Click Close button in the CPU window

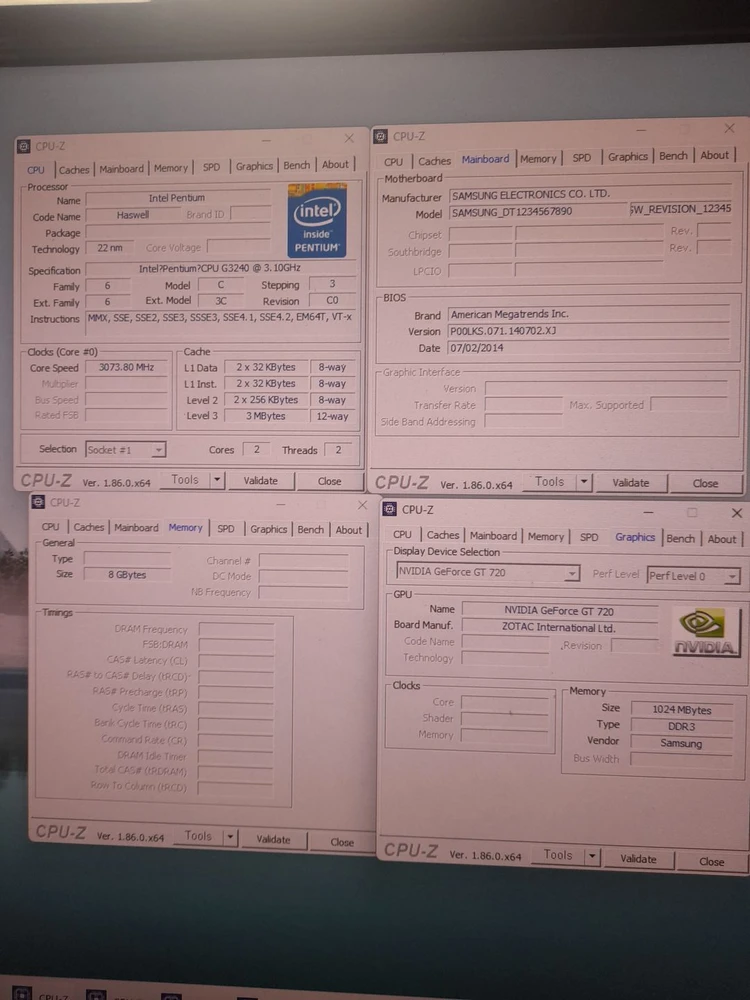tap(330, 482)
